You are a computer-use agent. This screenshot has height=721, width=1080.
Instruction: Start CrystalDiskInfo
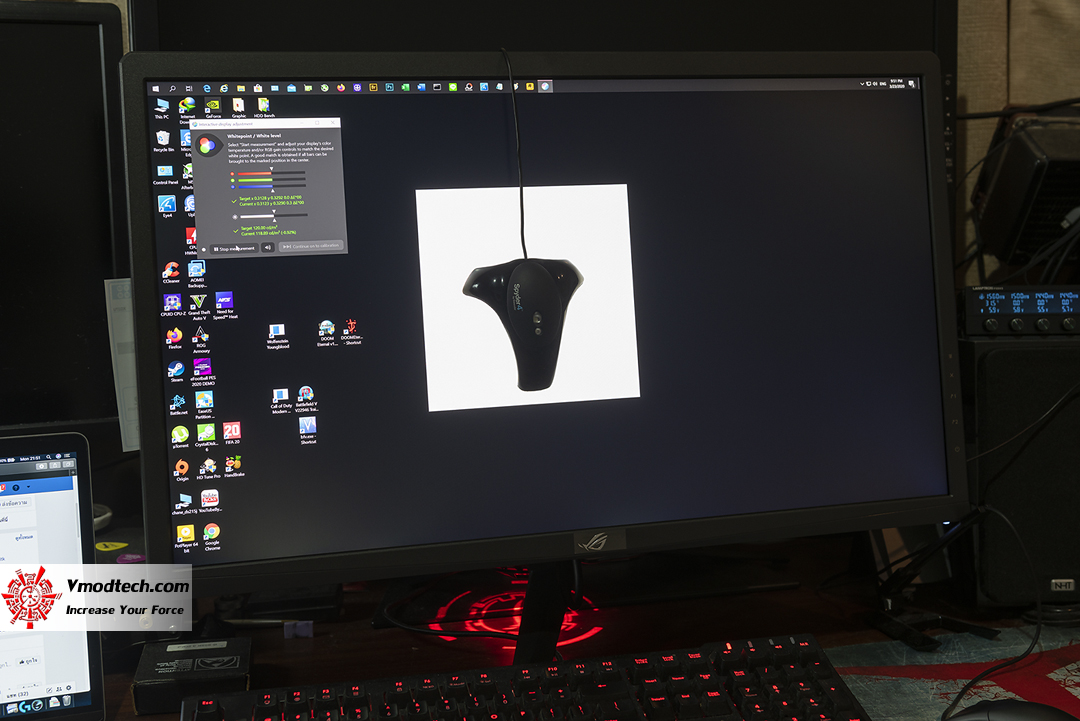click(205, 433)
